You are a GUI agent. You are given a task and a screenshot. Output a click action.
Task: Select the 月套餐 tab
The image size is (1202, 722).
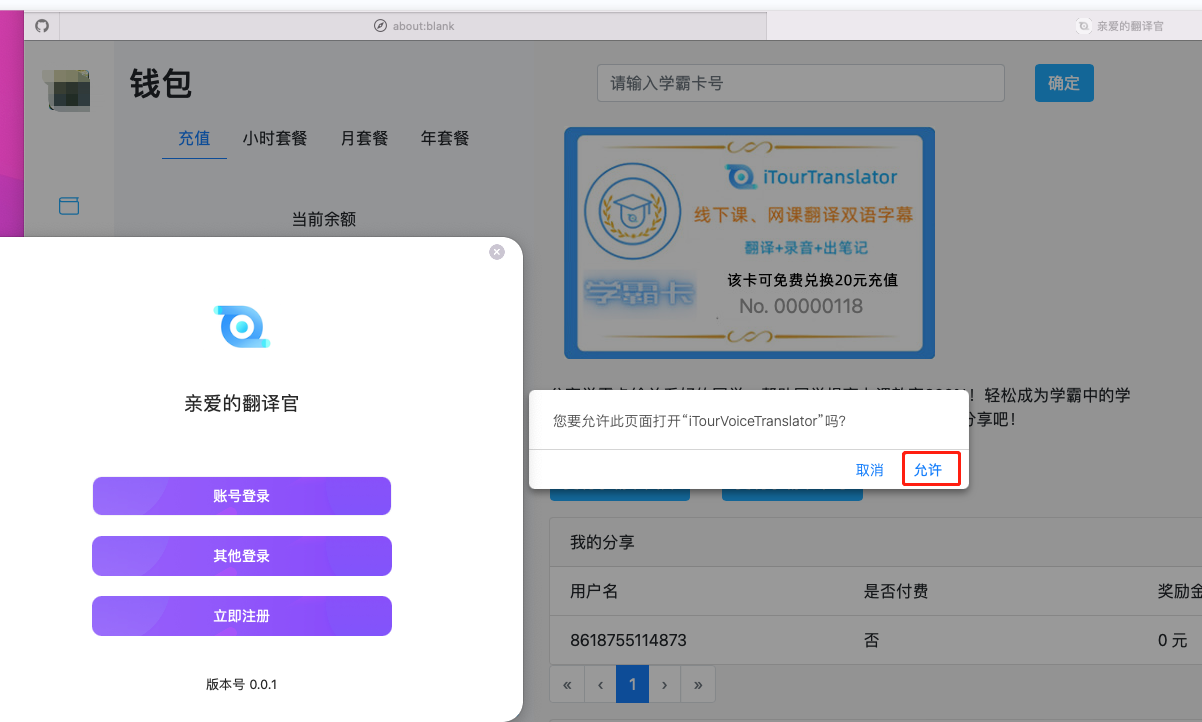pos(364,139)
